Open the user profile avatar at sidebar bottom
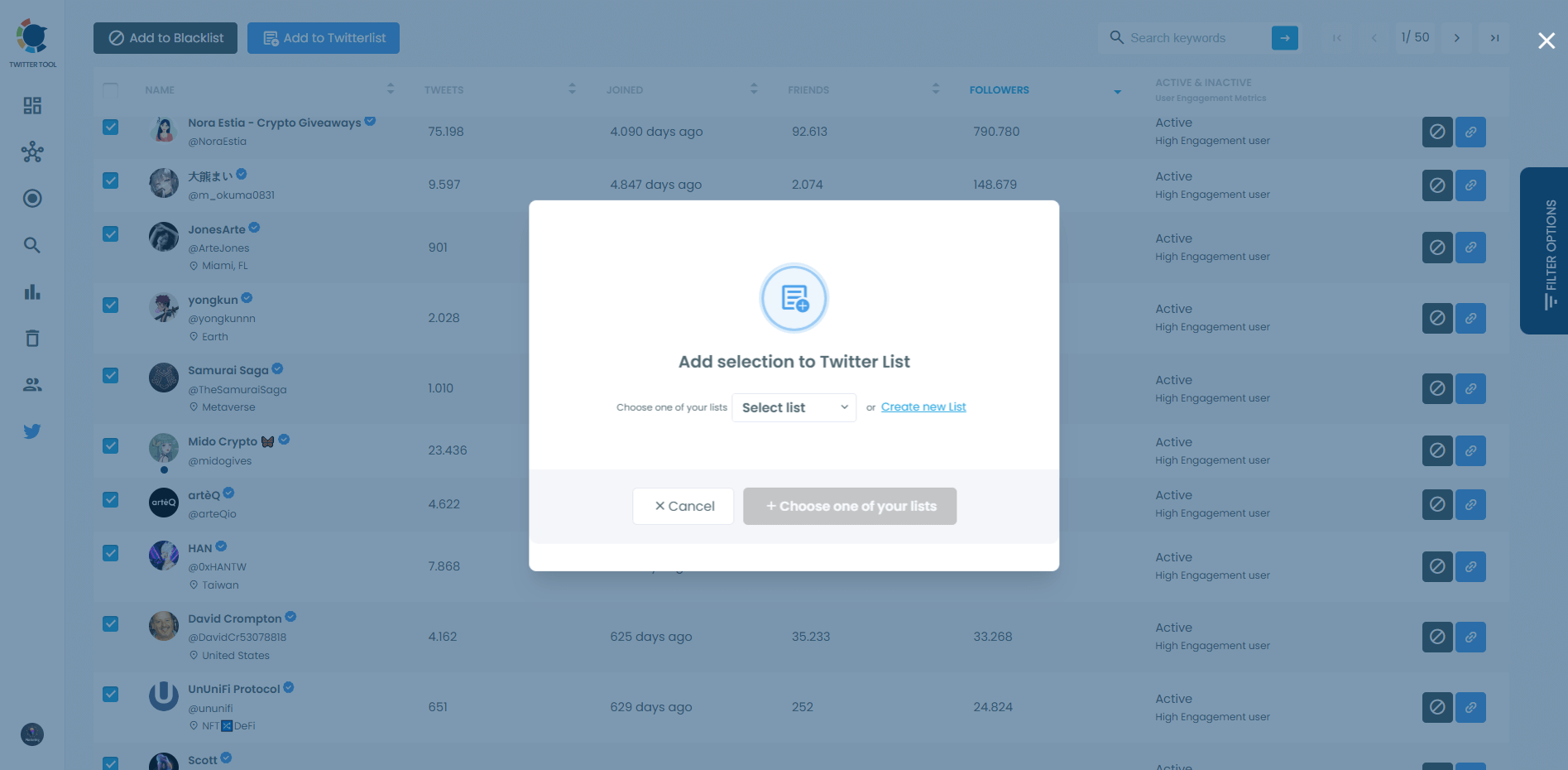The width and height of the screenshot is (1568, 770). pyautogui.click(x=32, y=734)
